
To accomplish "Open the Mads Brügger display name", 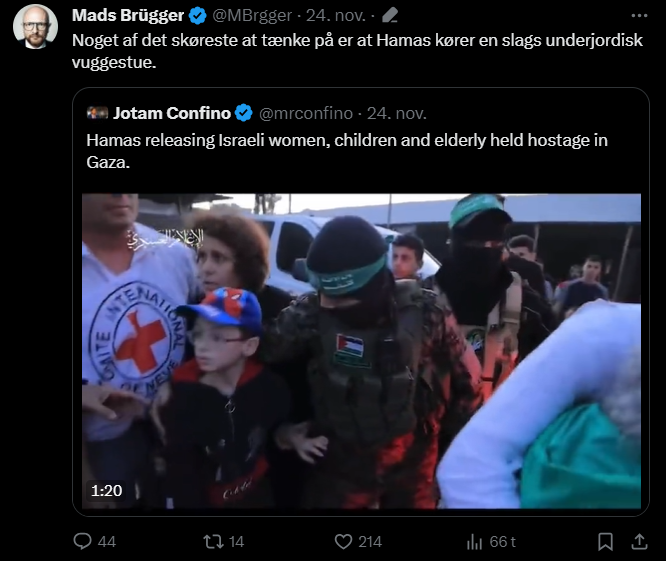I will [128, 16].
